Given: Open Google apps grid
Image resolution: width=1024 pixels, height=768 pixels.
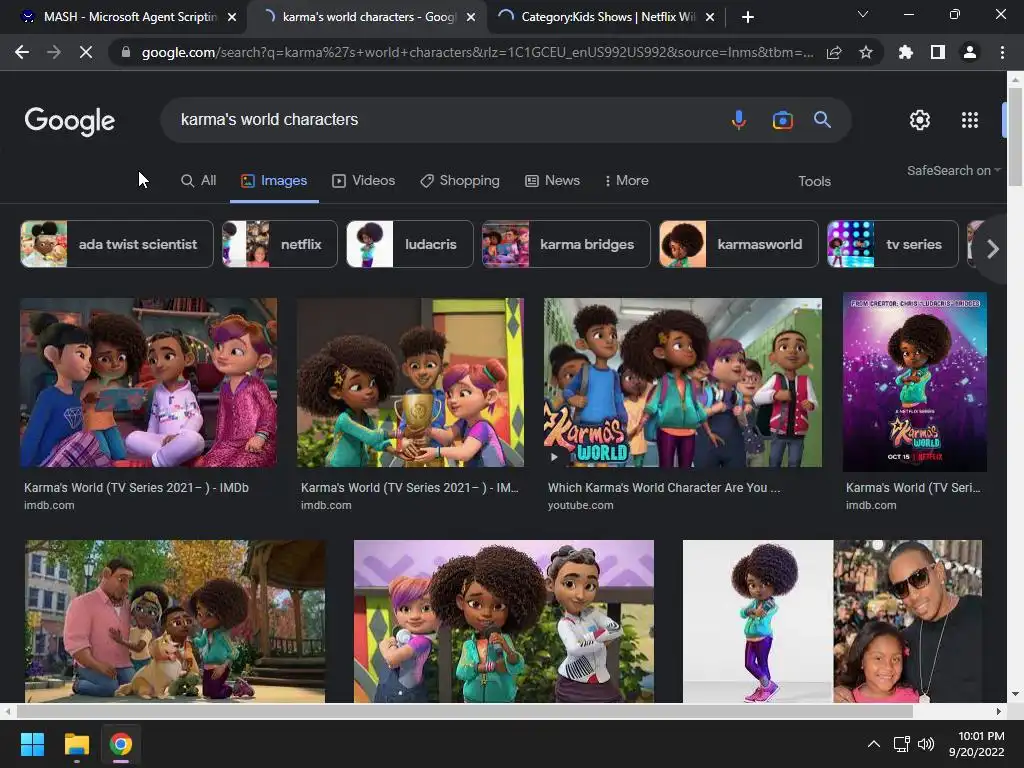Looking at the screenshot, I should click(970, 120).
